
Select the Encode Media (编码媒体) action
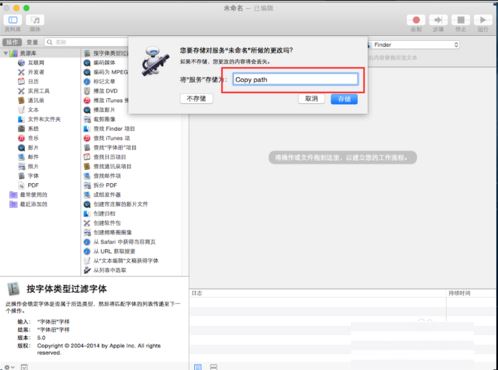(x=104, y=63)
